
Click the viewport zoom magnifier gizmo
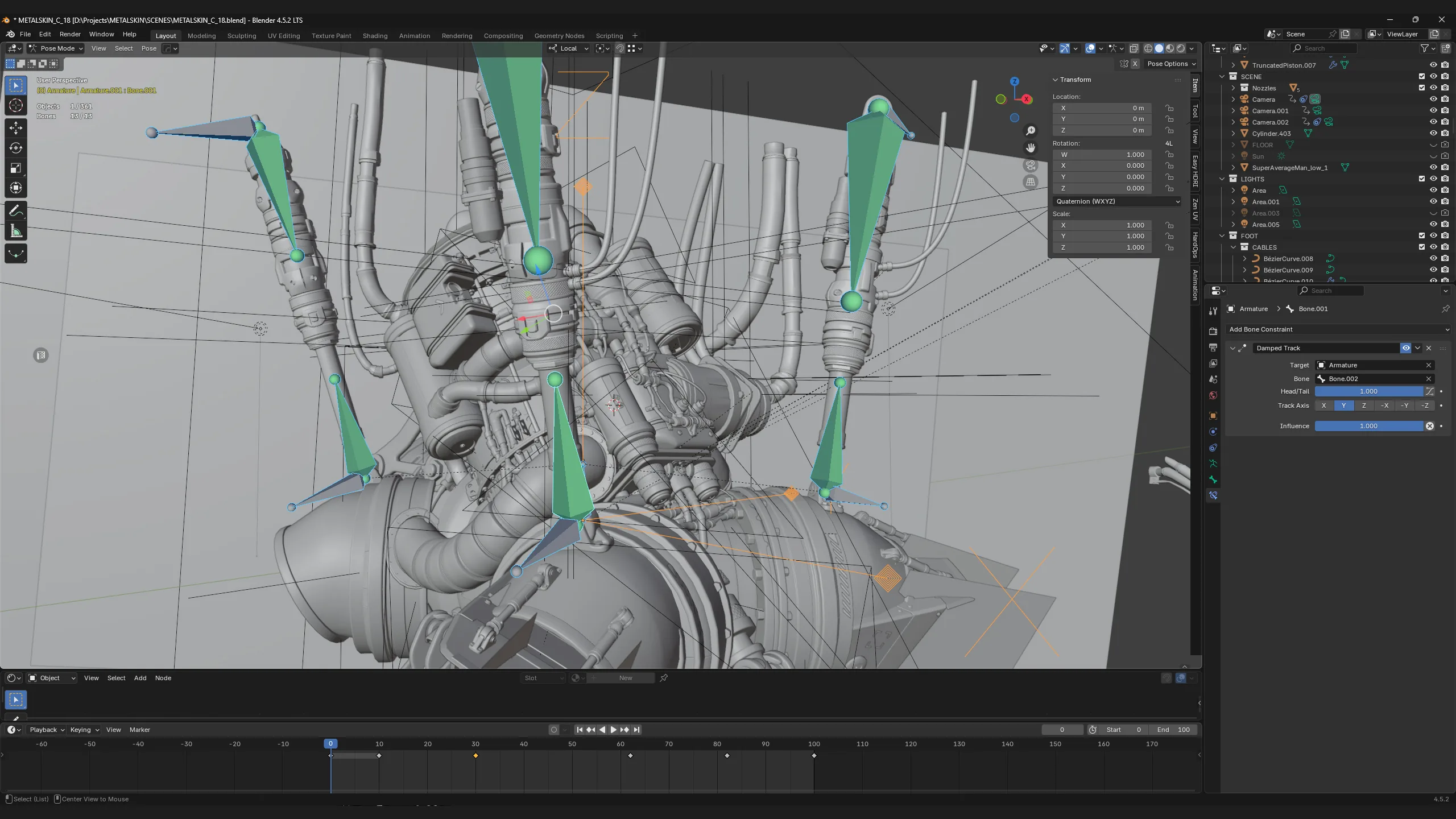click(1031, 131)
